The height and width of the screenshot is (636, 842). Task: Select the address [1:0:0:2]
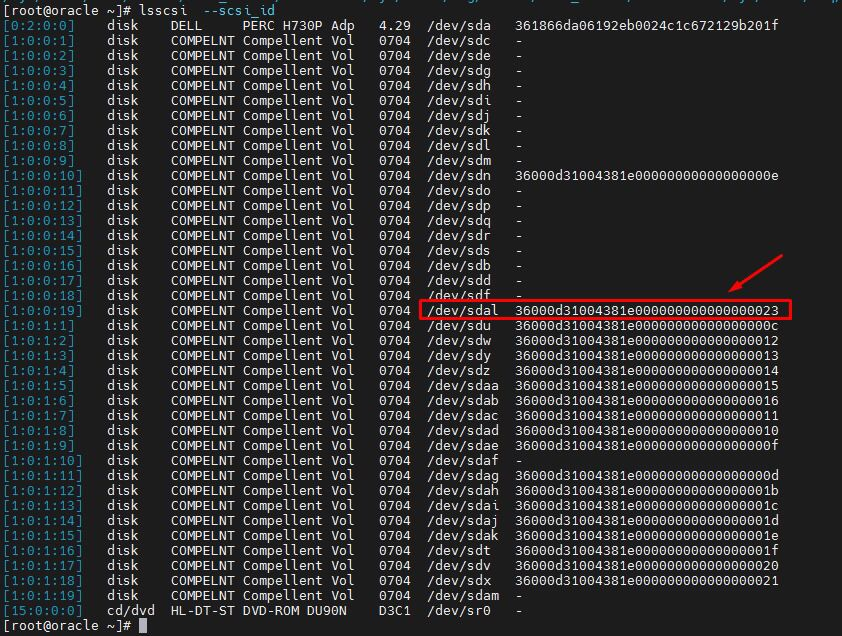(x=39, y=55)
